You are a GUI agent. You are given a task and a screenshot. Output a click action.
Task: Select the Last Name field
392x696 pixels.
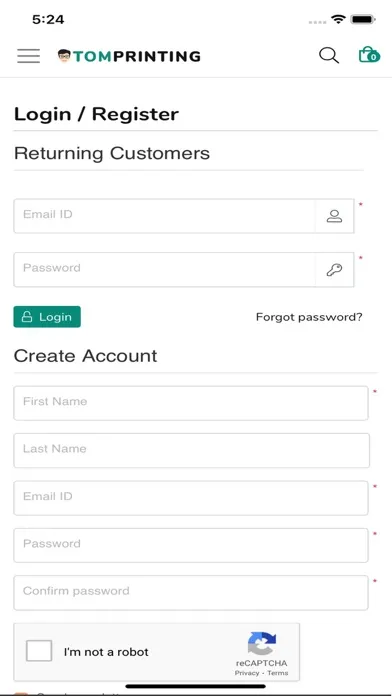(x=191, y=451)
